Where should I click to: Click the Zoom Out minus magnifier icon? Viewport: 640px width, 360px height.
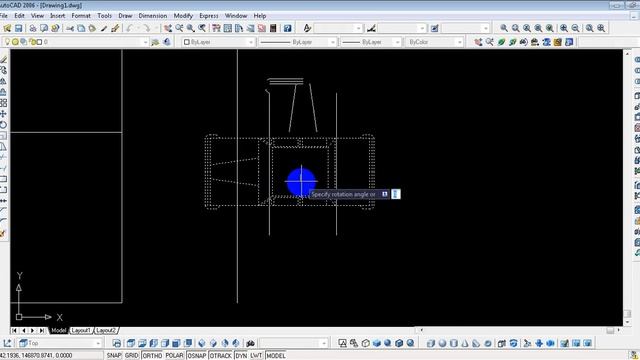point(575,28)
